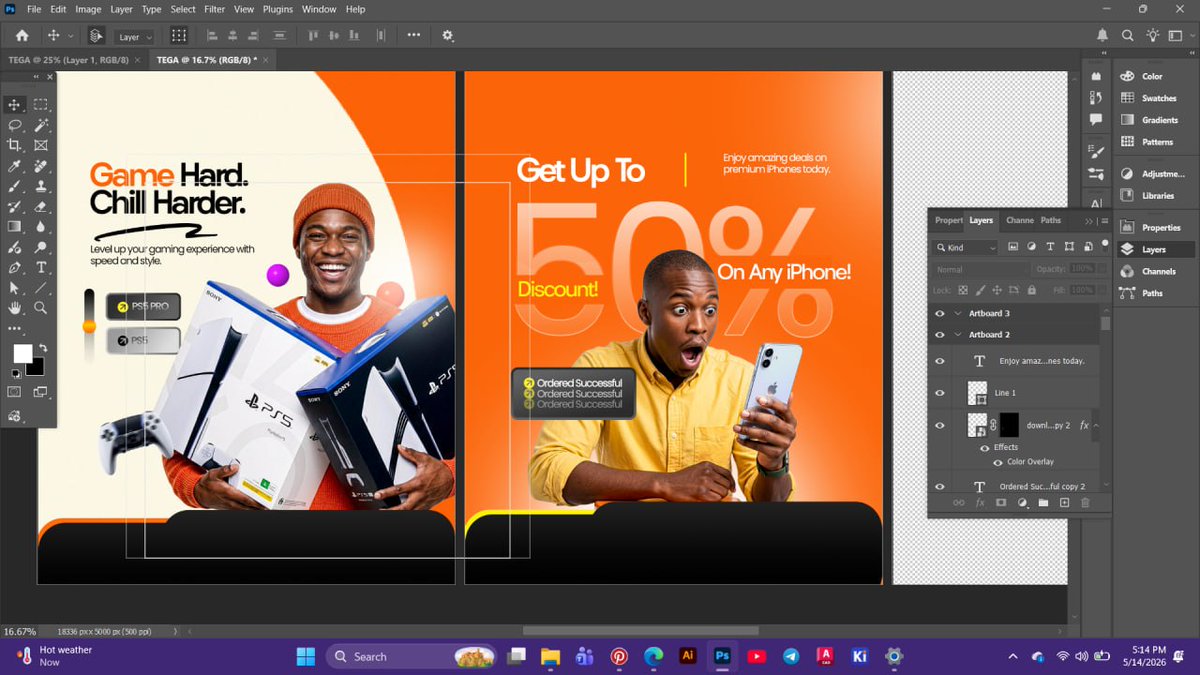Select the Brush tool

[x=15, y=186]
